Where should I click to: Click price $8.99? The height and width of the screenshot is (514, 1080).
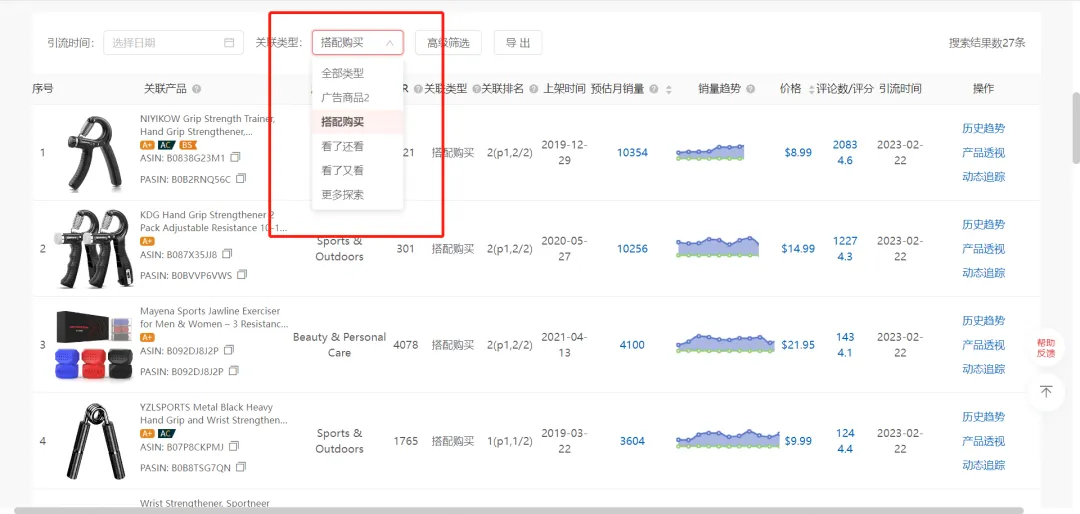coord(798,152)
